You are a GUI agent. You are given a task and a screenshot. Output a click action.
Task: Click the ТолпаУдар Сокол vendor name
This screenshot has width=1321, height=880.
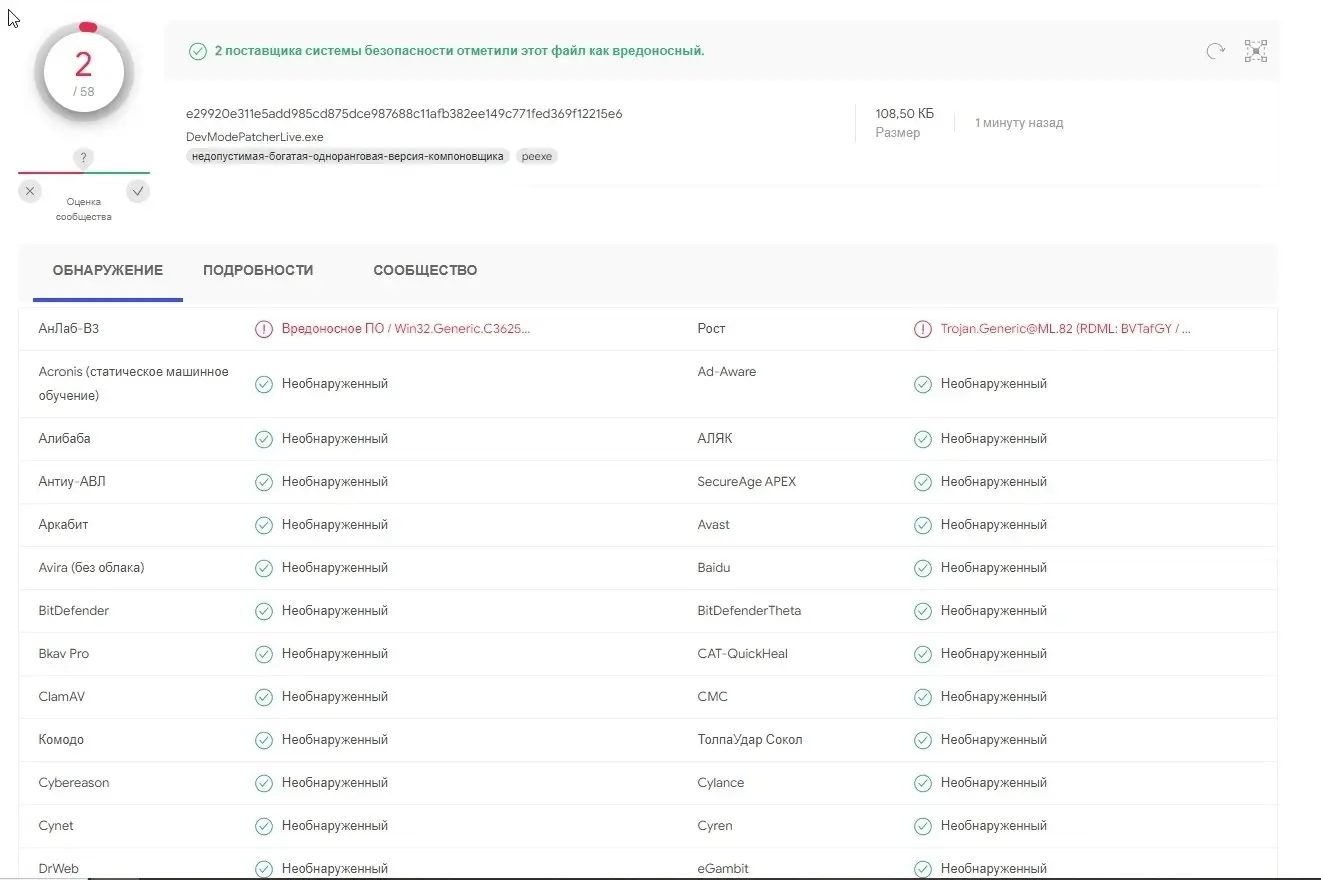(x=750, y=740)
